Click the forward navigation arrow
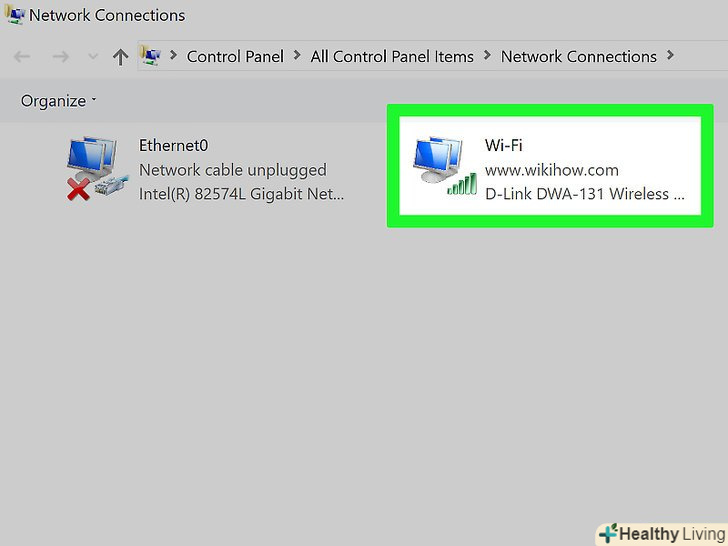Image resolution: width=728 pixels, height=546 pixels. (60, 57)
